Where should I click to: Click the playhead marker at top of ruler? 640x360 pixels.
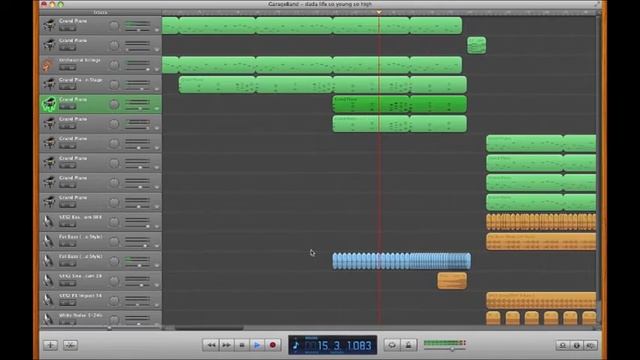point(379,12)
